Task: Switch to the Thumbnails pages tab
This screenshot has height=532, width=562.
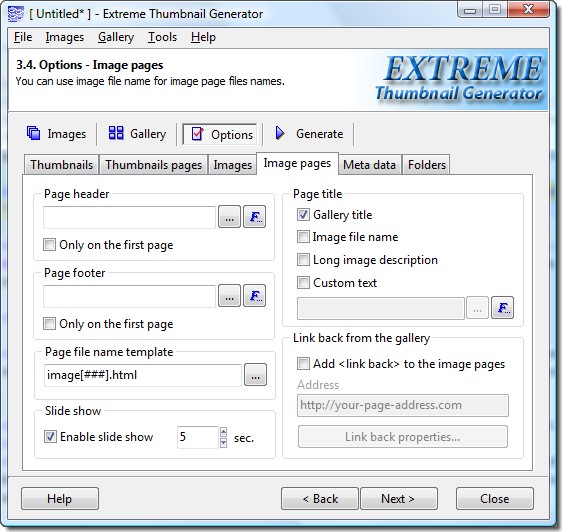Action: tap(153, 165)
